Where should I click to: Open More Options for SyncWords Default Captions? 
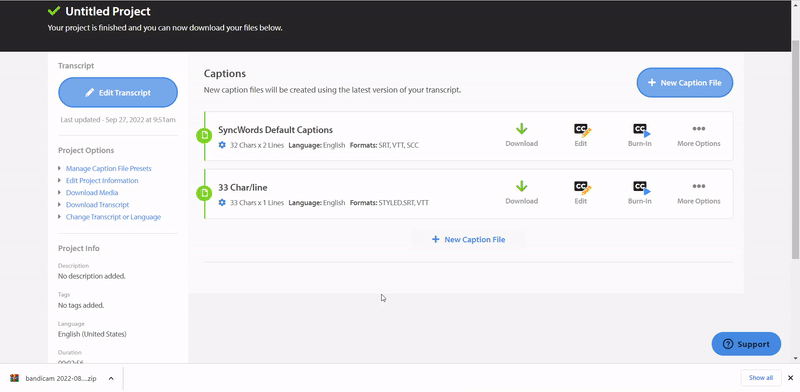pyautogui.click(x=698, y=135)
